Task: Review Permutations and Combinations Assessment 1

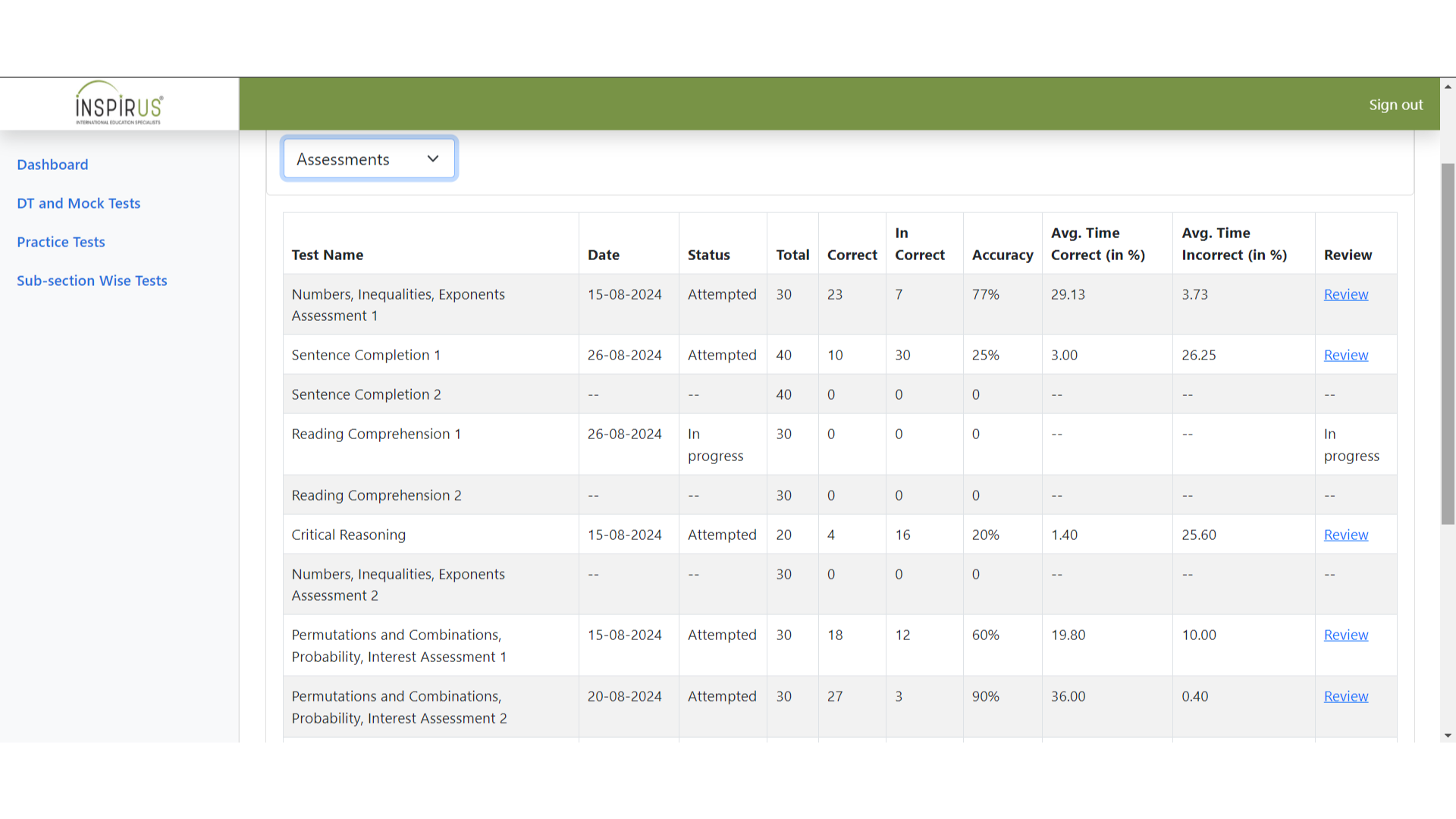Action: coord(1346,635)
